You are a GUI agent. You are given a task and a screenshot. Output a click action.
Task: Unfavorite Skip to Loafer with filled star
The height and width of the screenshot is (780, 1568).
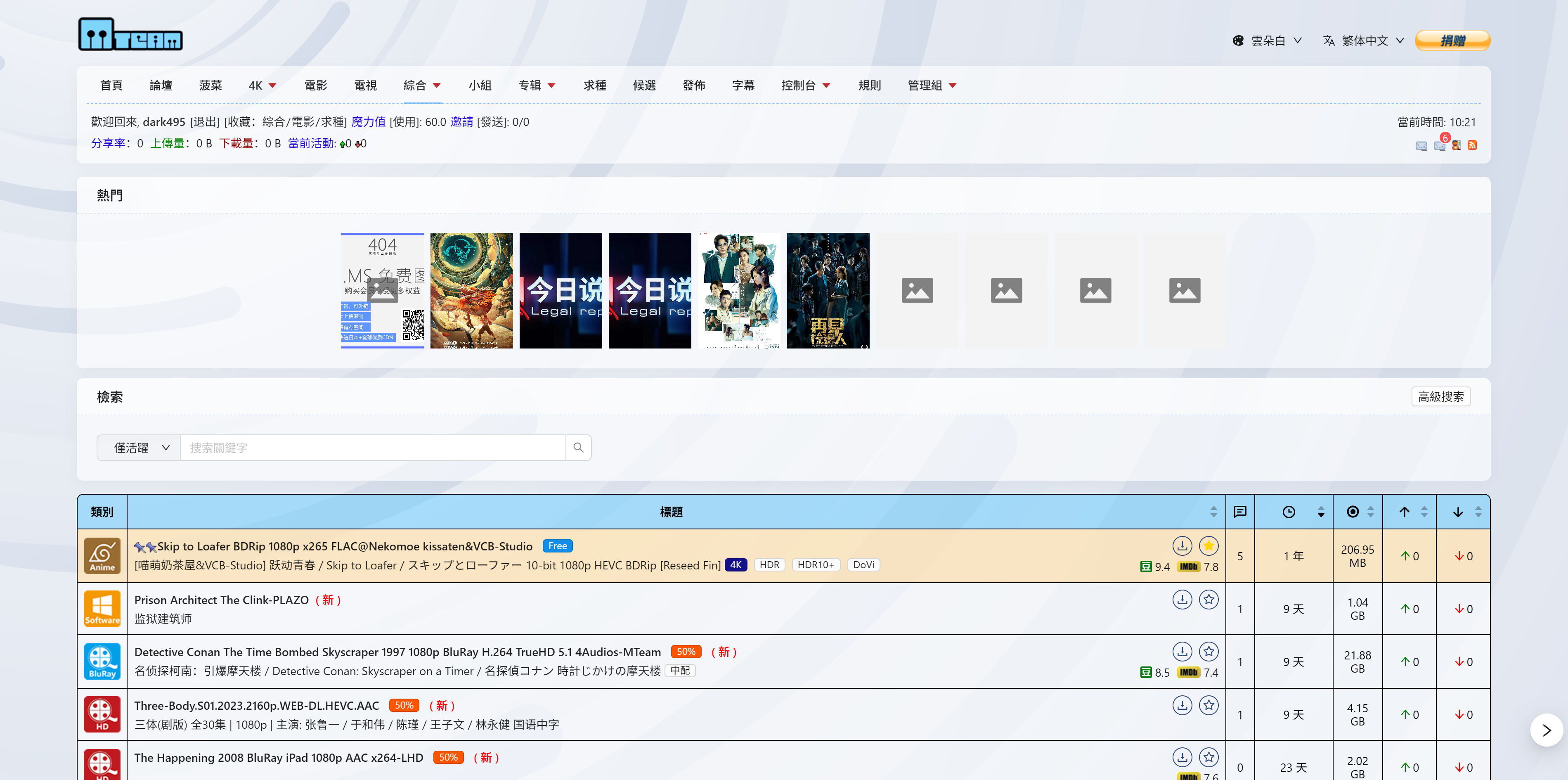[1208, 545]
